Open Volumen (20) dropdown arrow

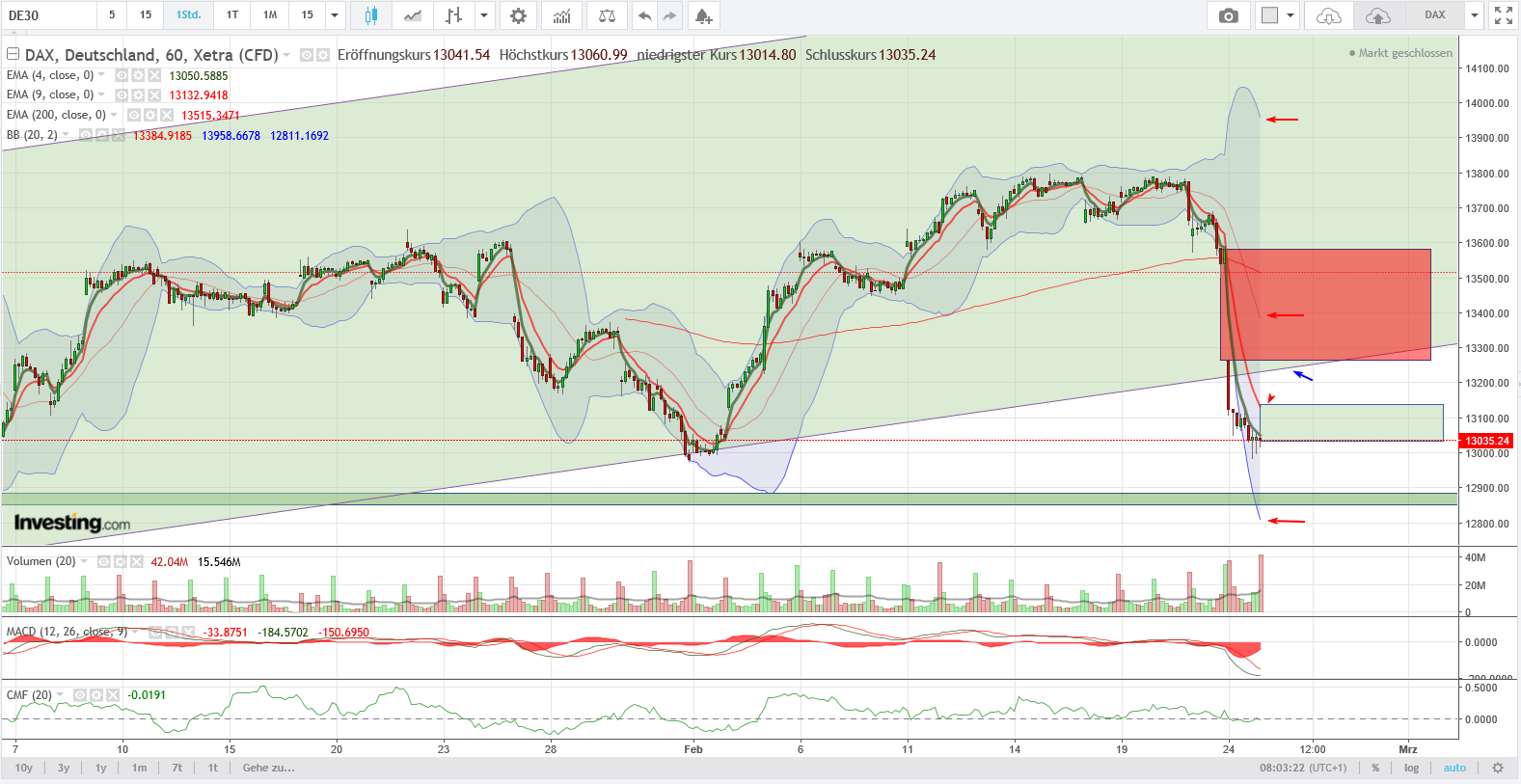click(84, 561)
